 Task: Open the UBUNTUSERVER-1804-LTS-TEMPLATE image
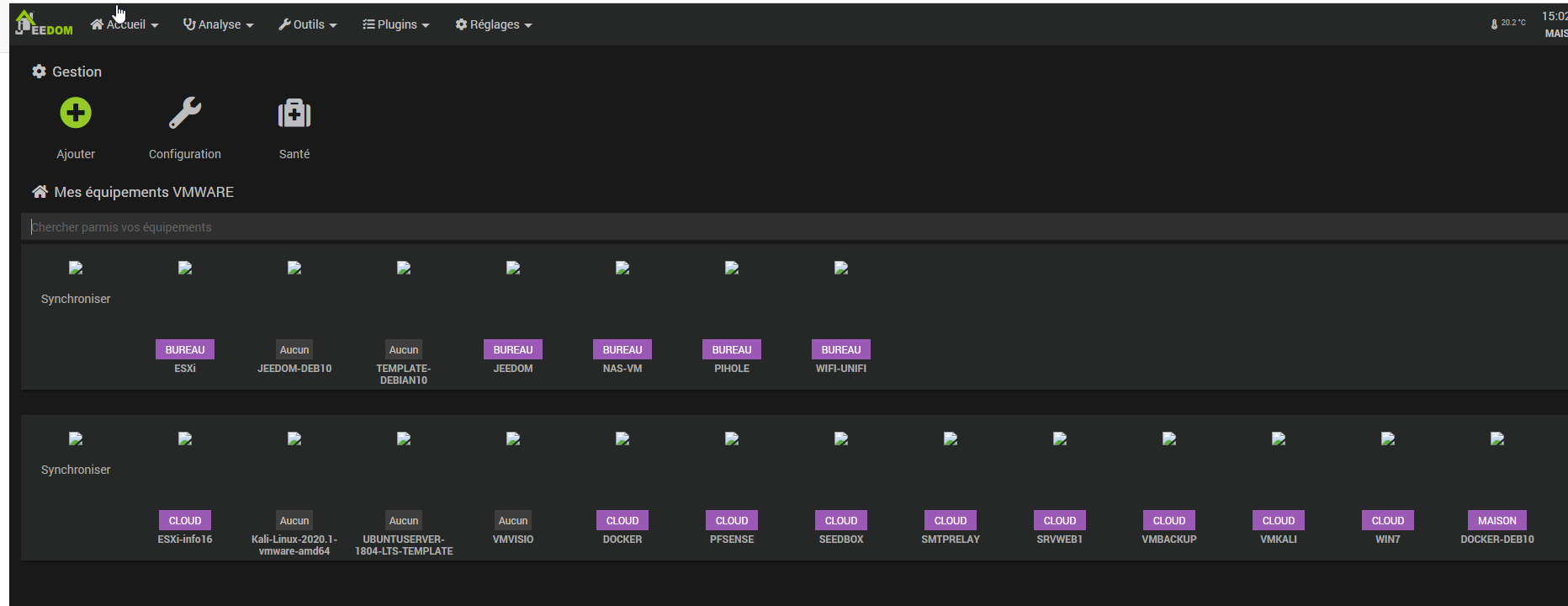tap(404, 439)
